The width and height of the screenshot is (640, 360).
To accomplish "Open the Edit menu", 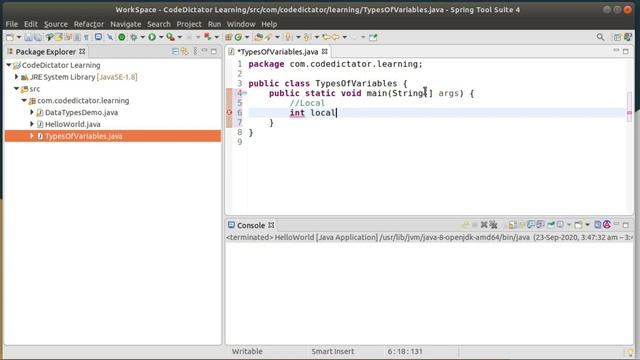I will (x=31, y=24).
